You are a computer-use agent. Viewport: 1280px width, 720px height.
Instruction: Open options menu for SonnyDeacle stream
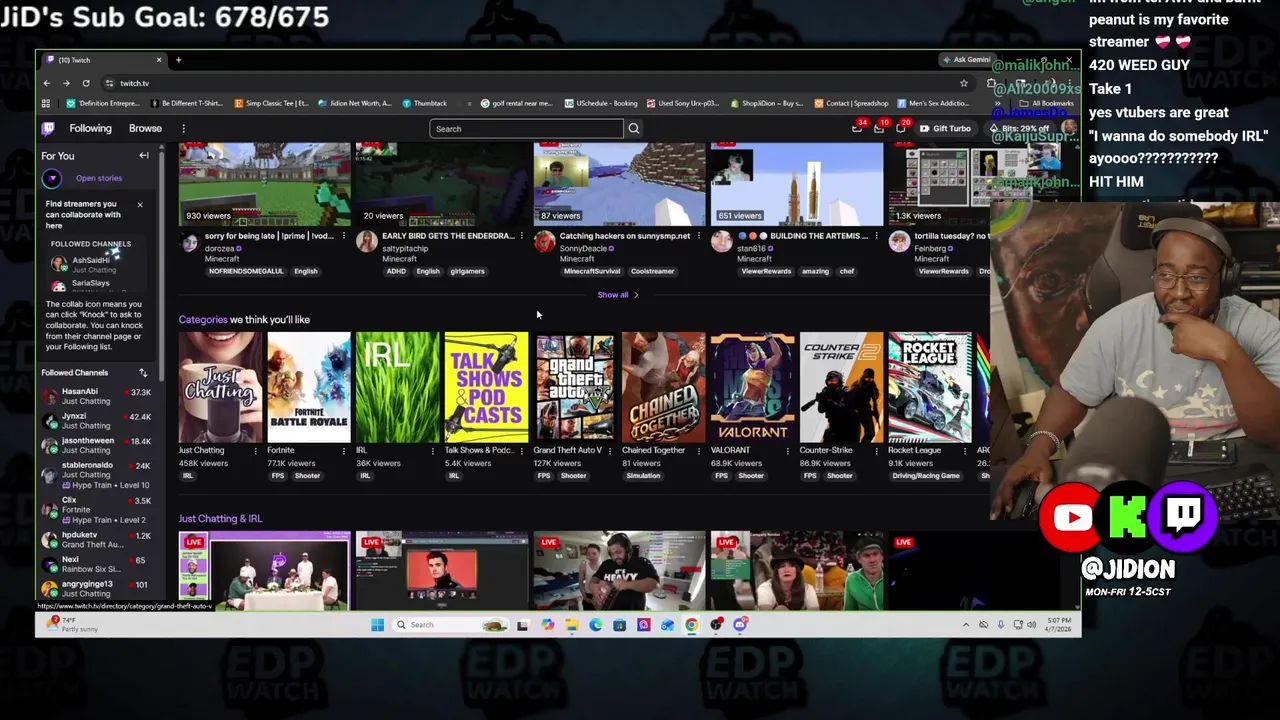pos(698,236)
